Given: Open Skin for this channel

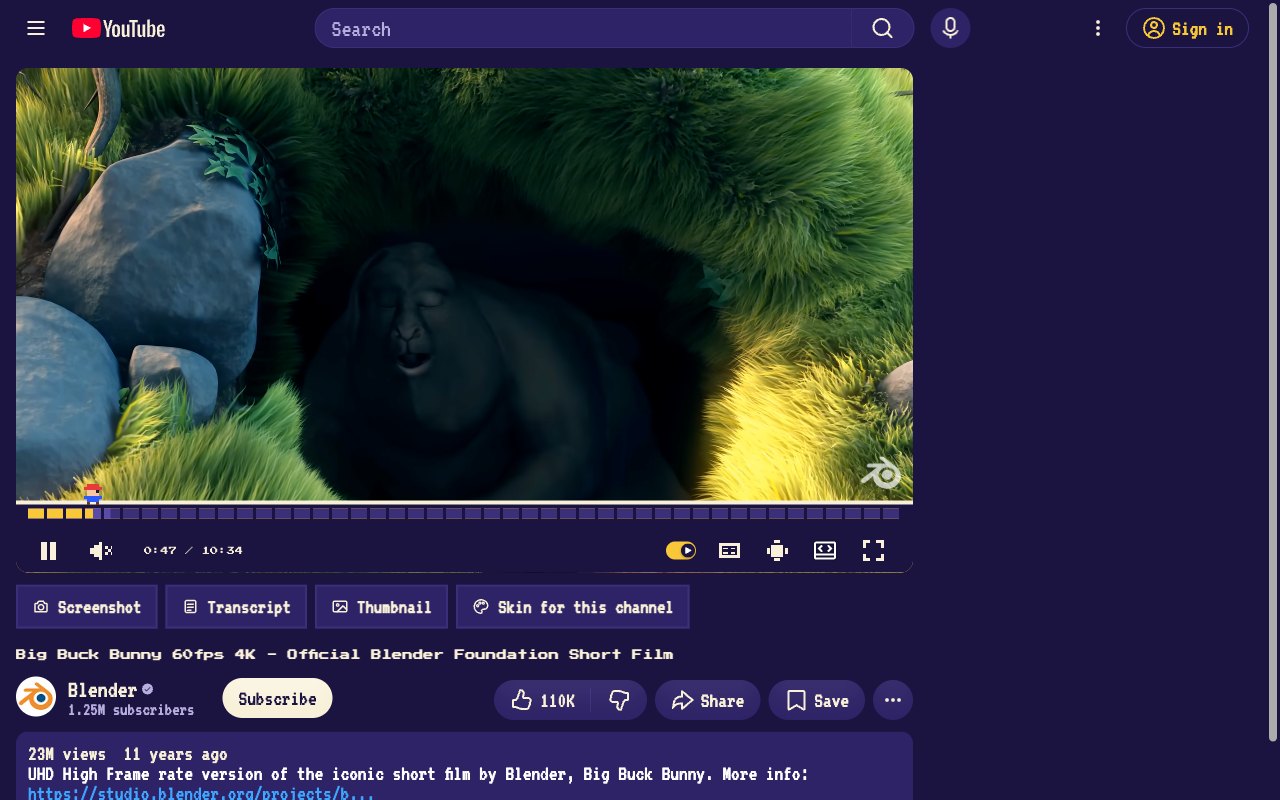Looking at the screenshot, I should coord(573,607).
